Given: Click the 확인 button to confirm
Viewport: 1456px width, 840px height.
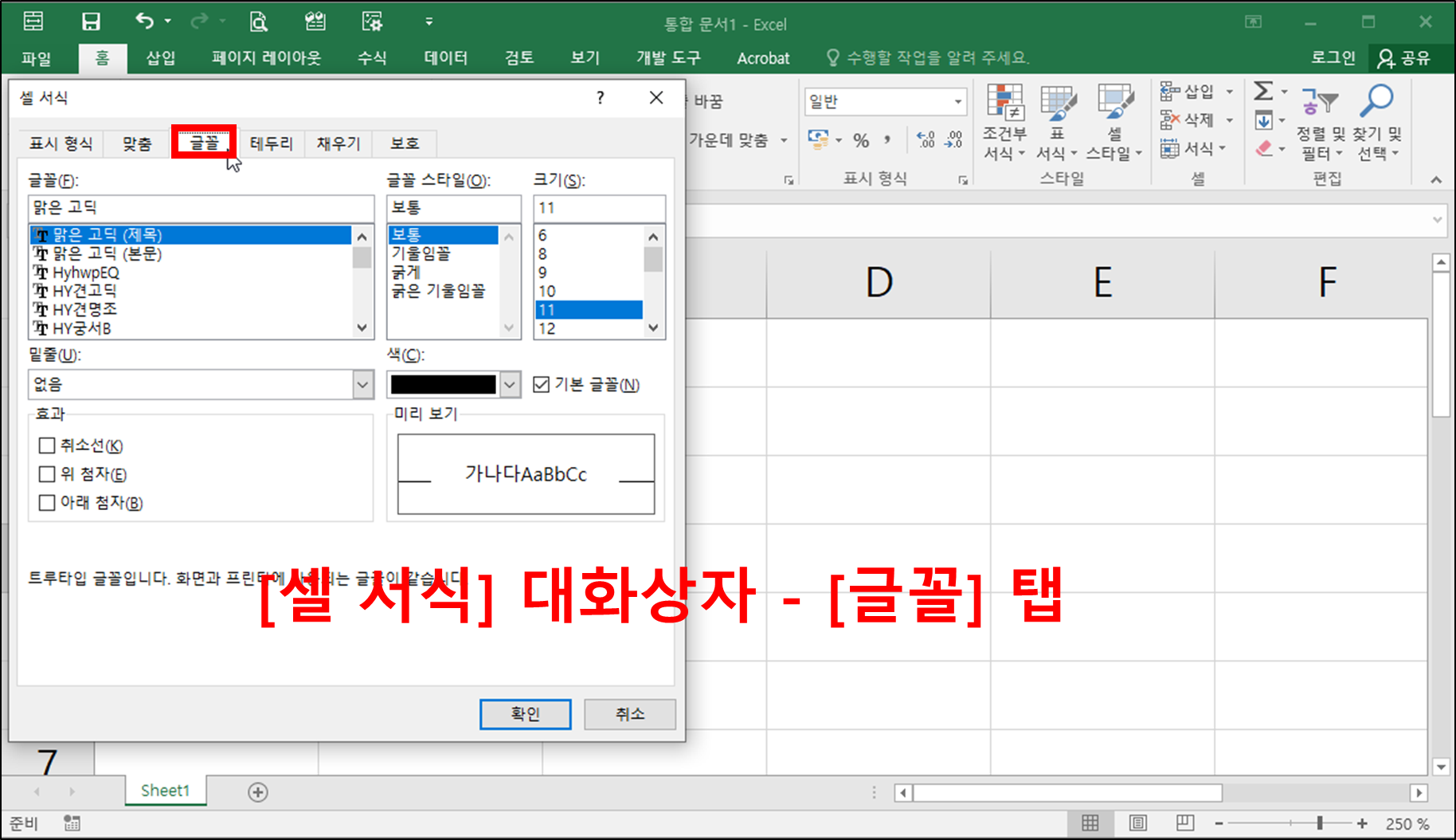Looking at the screenshot, I should [525, 714].
